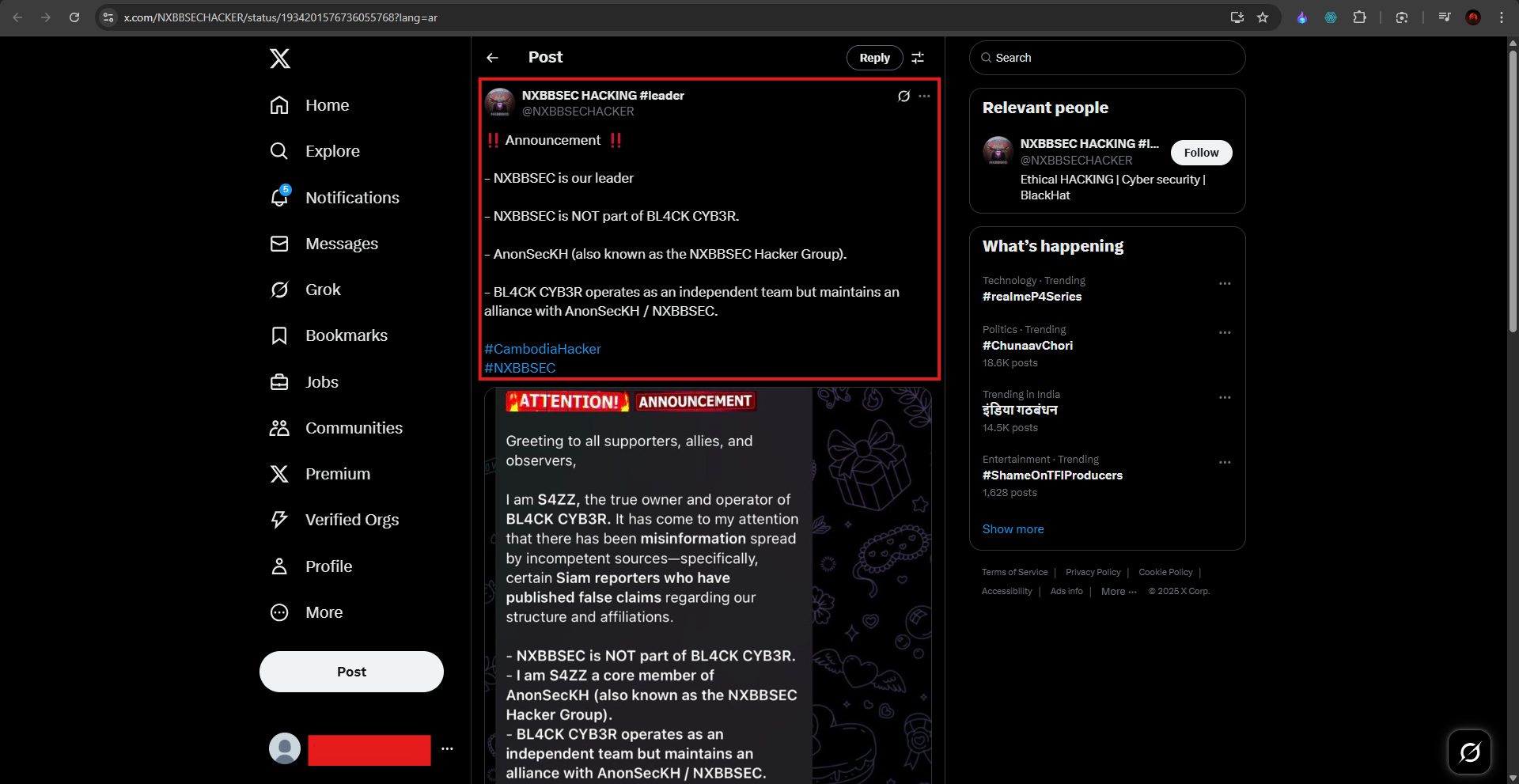Open Notifications bell icon
The image size is (1519, 784).
pos(279,197)
